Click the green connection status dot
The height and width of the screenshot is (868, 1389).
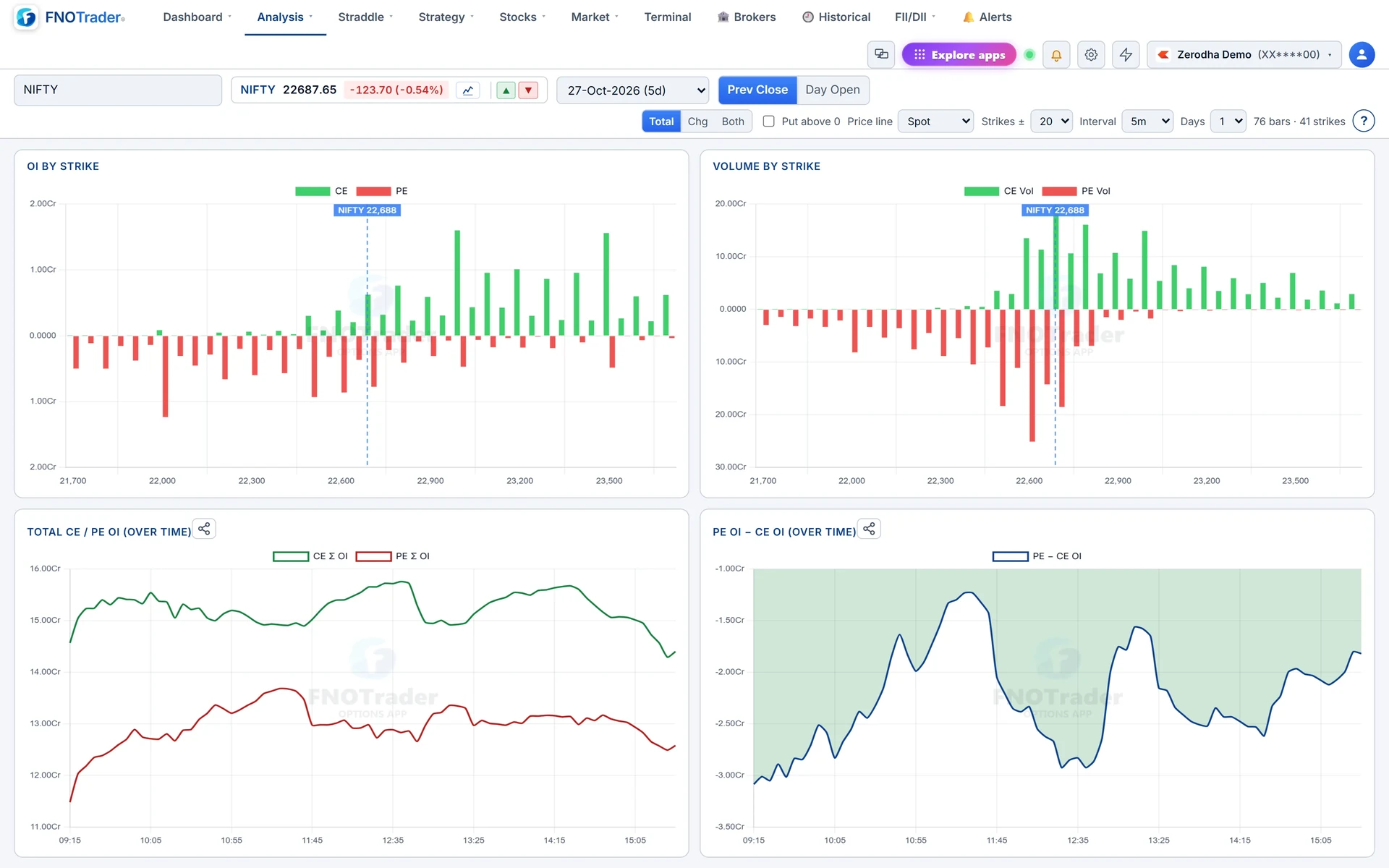tap(1029, 54)
